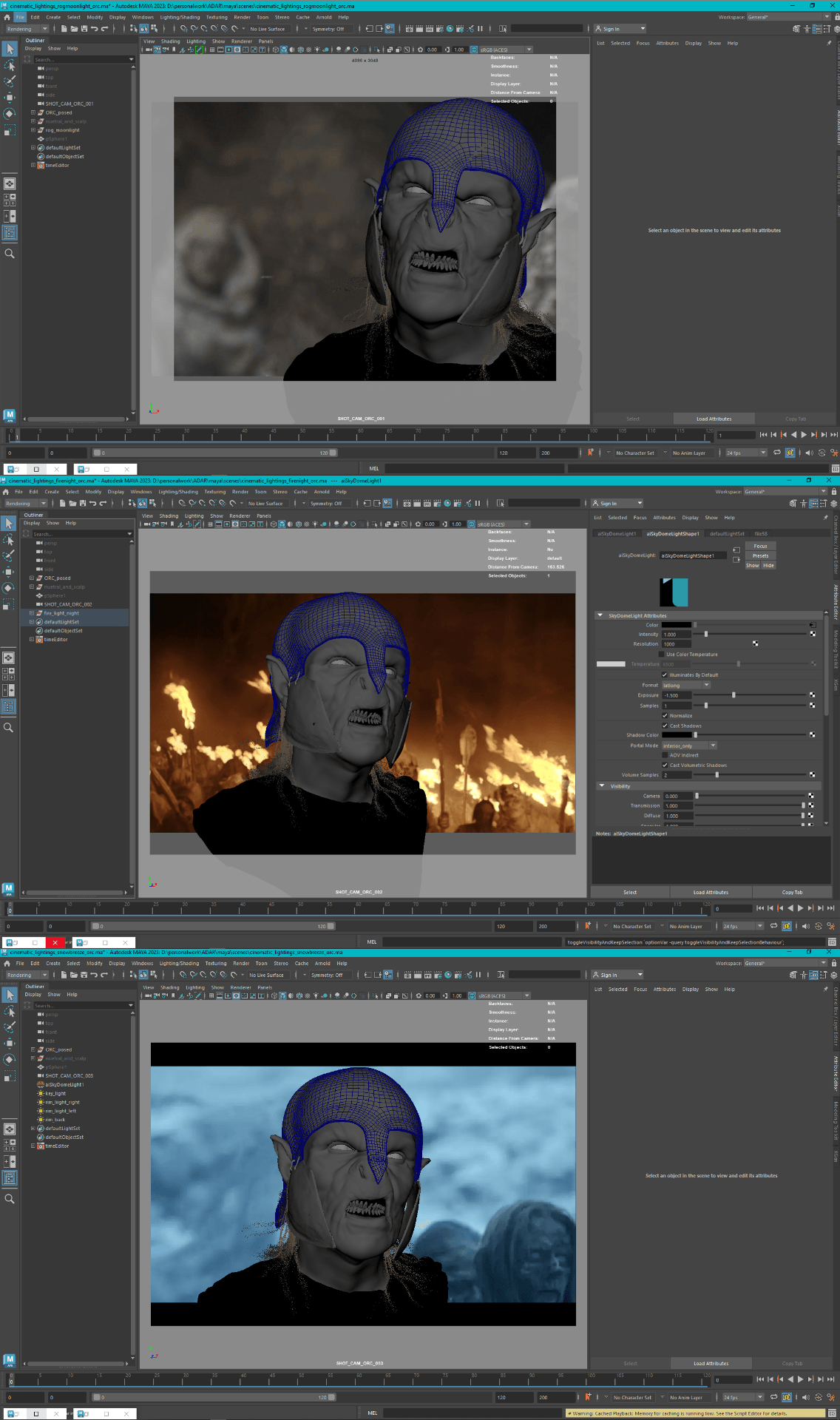Click Redo arrow in snowbreeze window toolbar
The width and height of the screenshot is (840, 1420).
coord(104,976)
